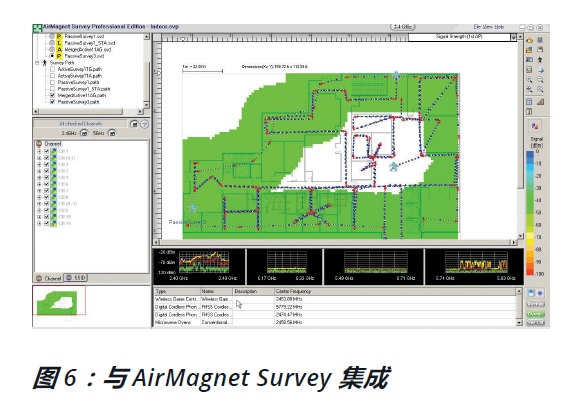Image resolution: width=587 pixels, height=411 pixels.
Task: Click the checkmark icon next to All checked Channels
Action: tap(134, 124)
